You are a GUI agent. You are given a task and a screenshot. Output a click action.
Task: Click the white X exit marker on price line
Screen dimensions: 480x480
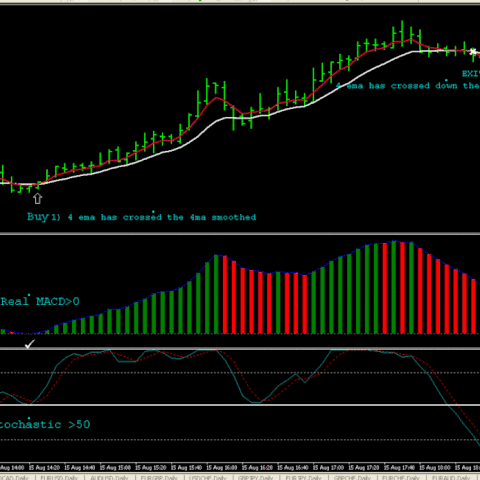point(473,52)
